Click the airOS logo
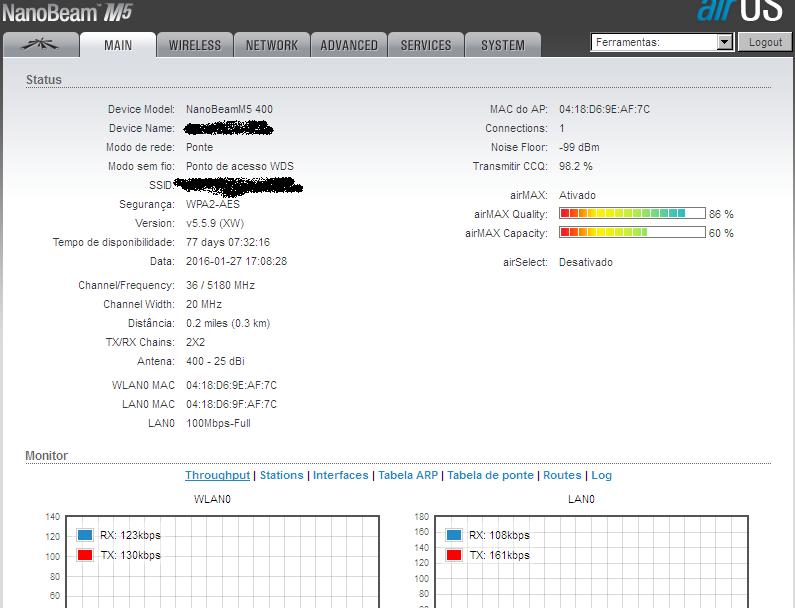The width and height of the screenshot is (795, 608). [x=740, y=10]
